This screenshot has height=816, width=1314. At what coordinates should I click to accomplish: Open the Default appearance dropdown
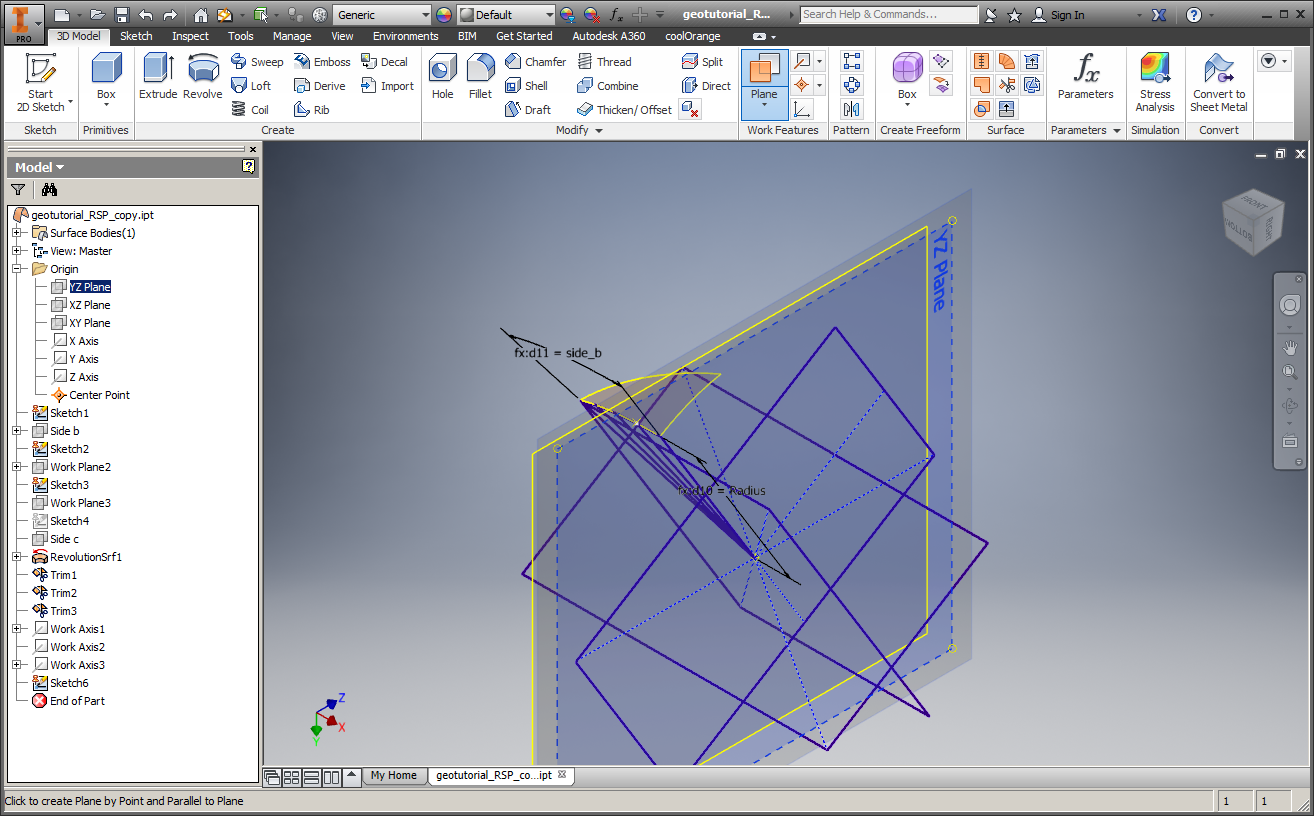pos(548,15)
